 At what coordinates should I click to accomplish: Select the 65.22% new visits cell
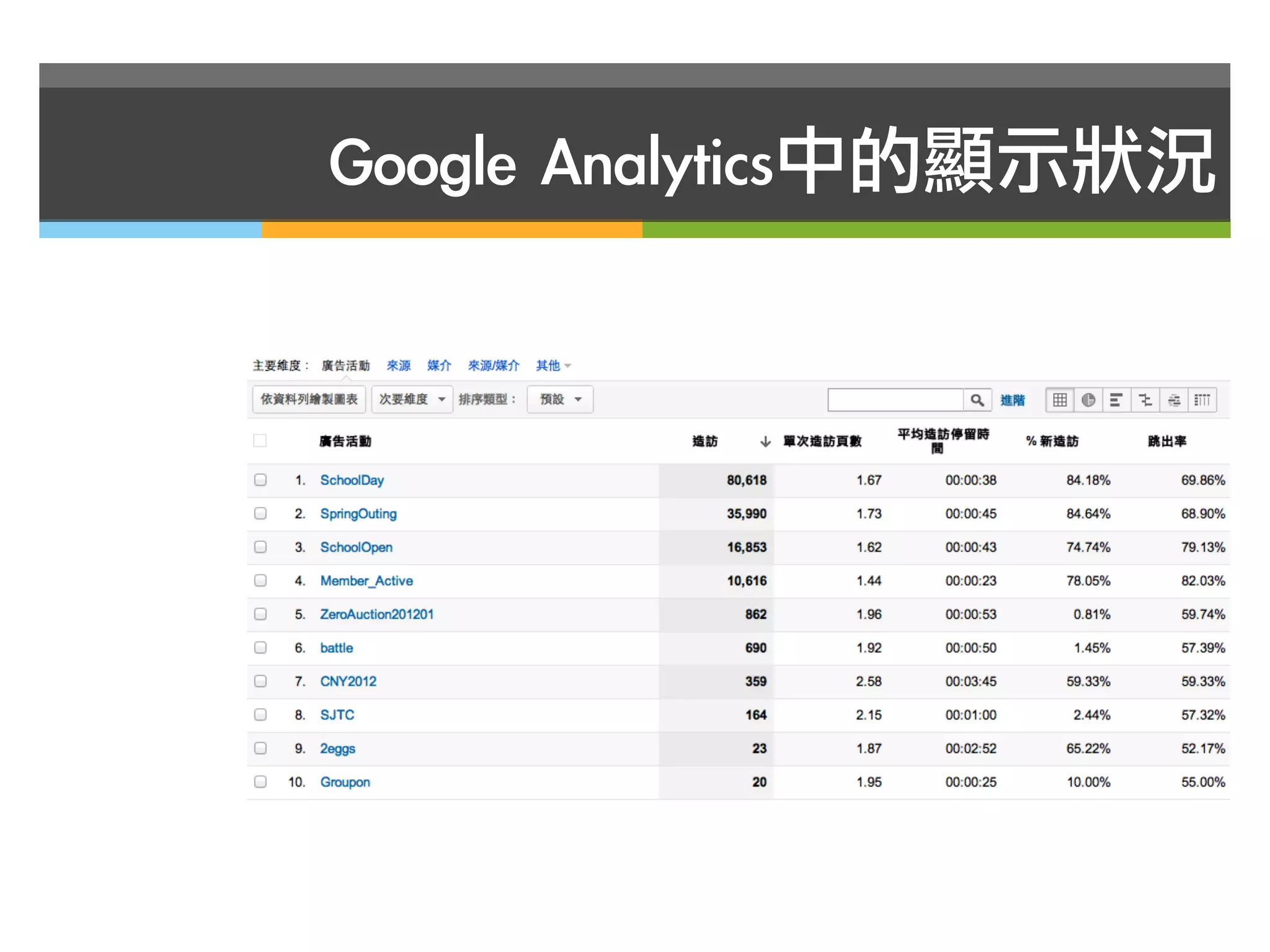coord(1088,749)
